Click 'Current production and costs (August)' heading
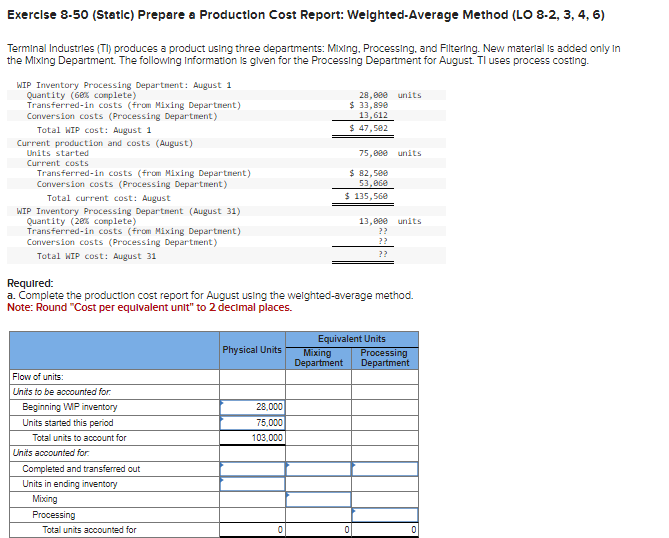 105,143
